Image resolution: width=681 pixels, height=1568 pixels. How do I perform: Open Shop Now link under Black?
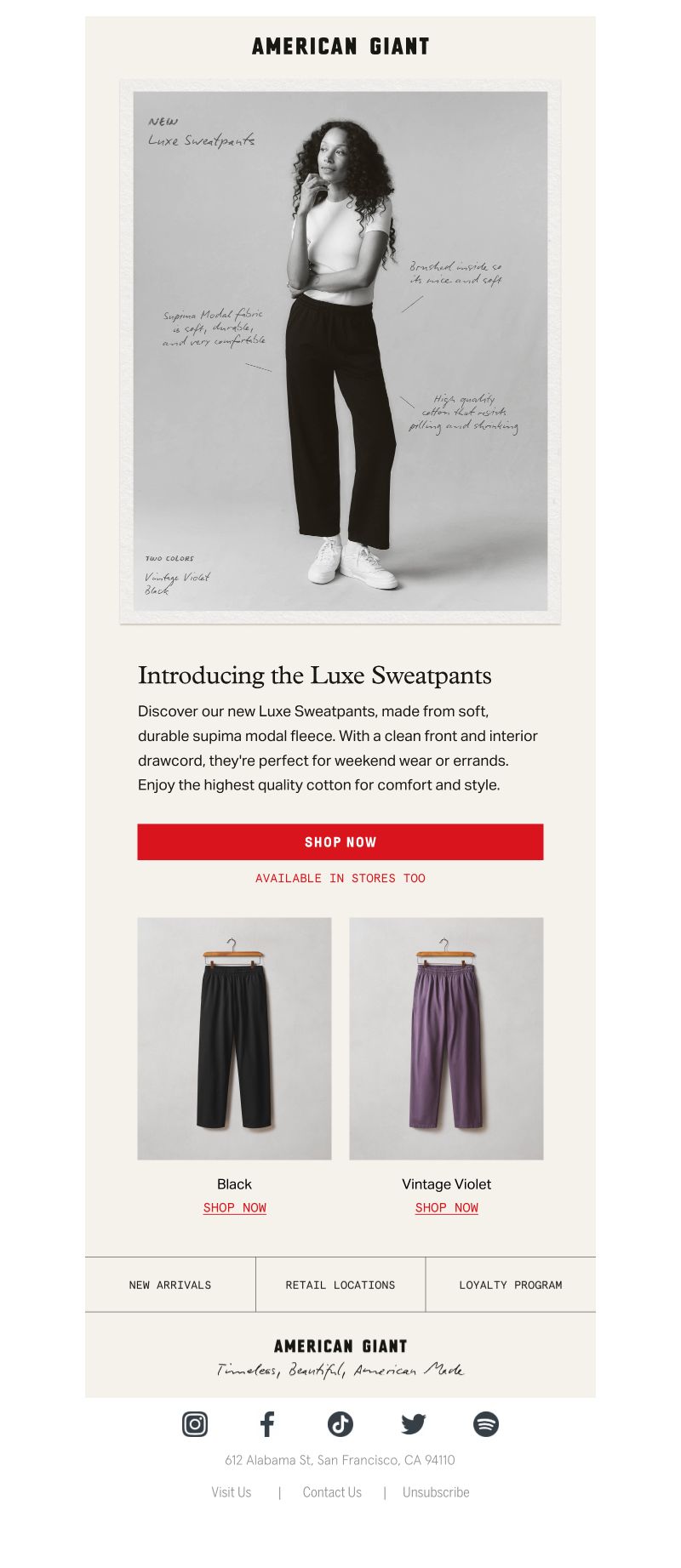[x=235, y=1207]
